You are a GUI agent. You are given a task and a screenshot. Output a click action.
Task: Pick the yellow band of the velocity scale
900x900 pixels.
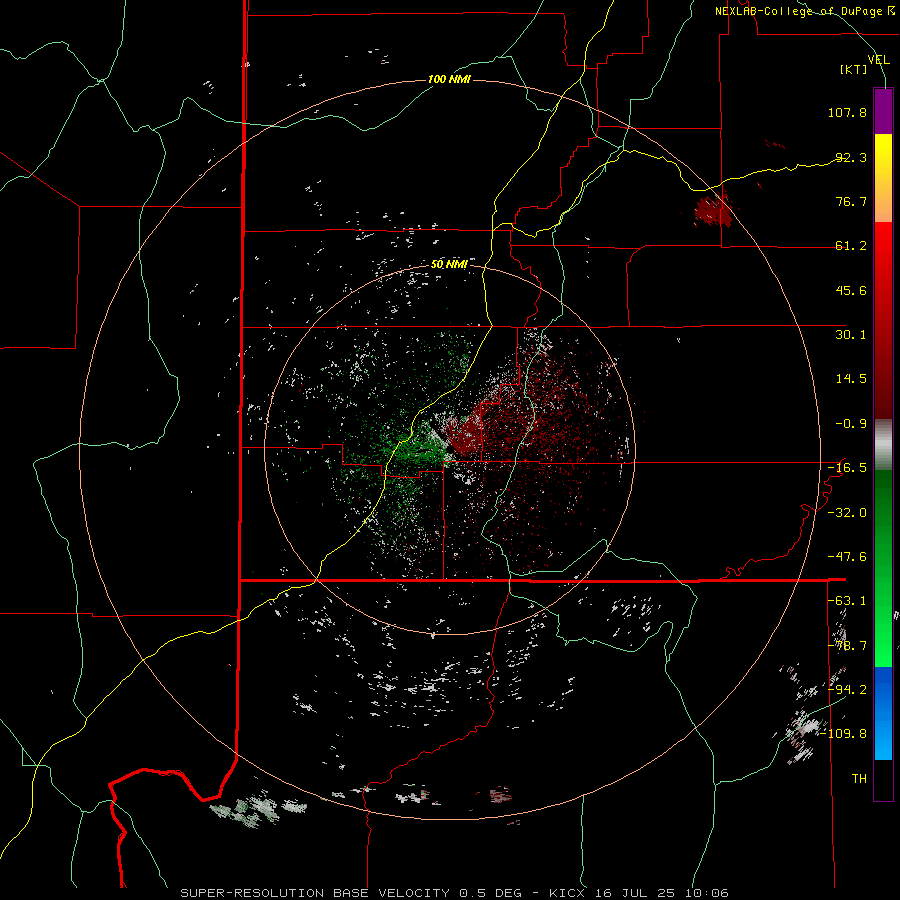point(883,178)
